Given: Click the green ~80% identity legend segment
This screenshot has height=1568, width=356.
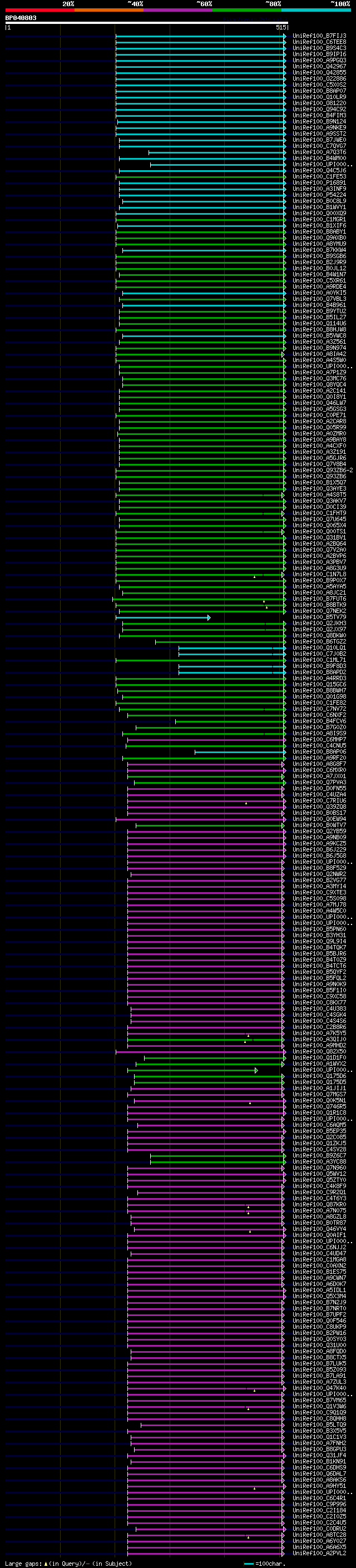Looking at the screenshot, I should 246,10.
